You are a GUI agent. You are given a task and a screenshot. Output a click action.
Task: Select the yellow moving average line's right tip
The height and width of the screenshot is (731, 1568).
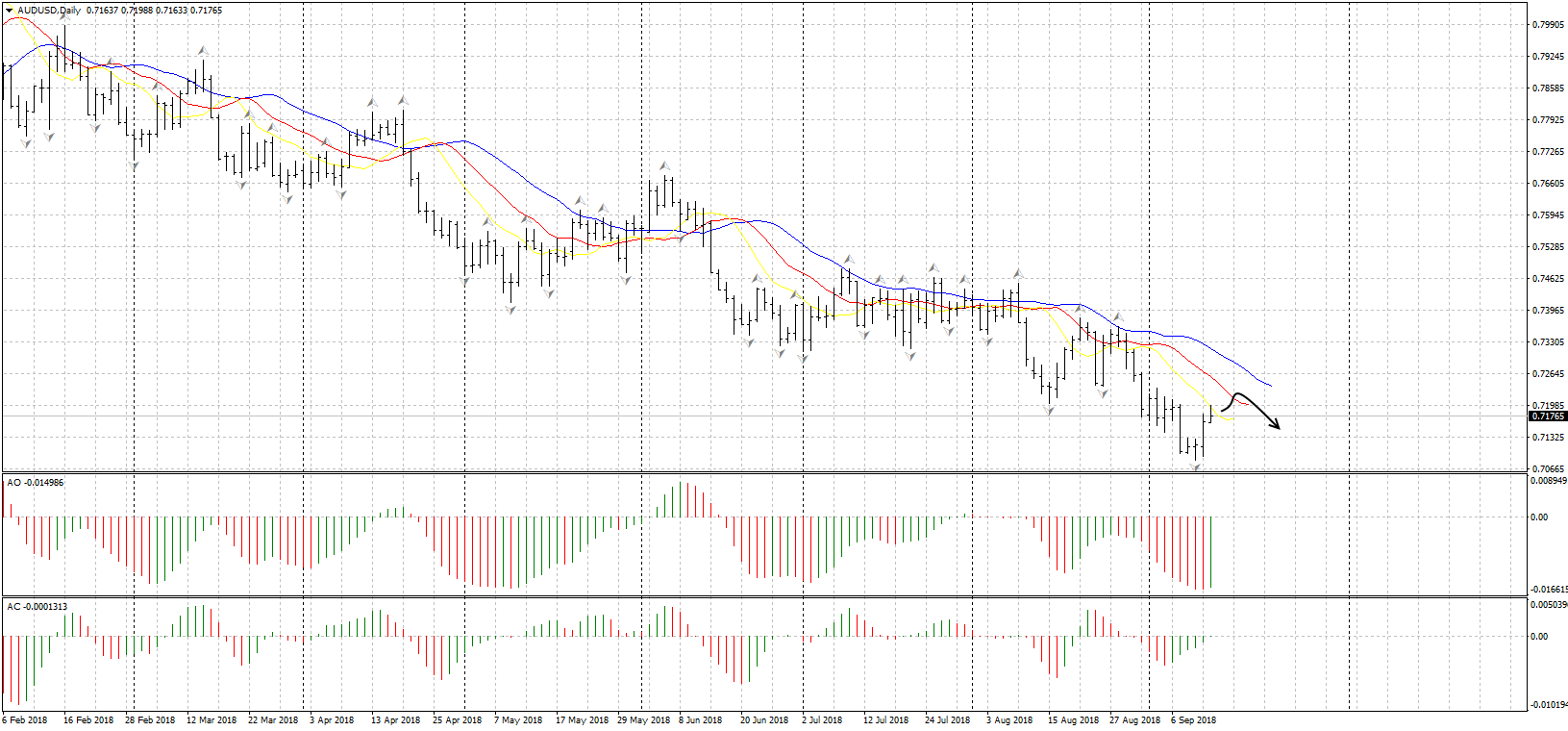(x=1231, y=419)
